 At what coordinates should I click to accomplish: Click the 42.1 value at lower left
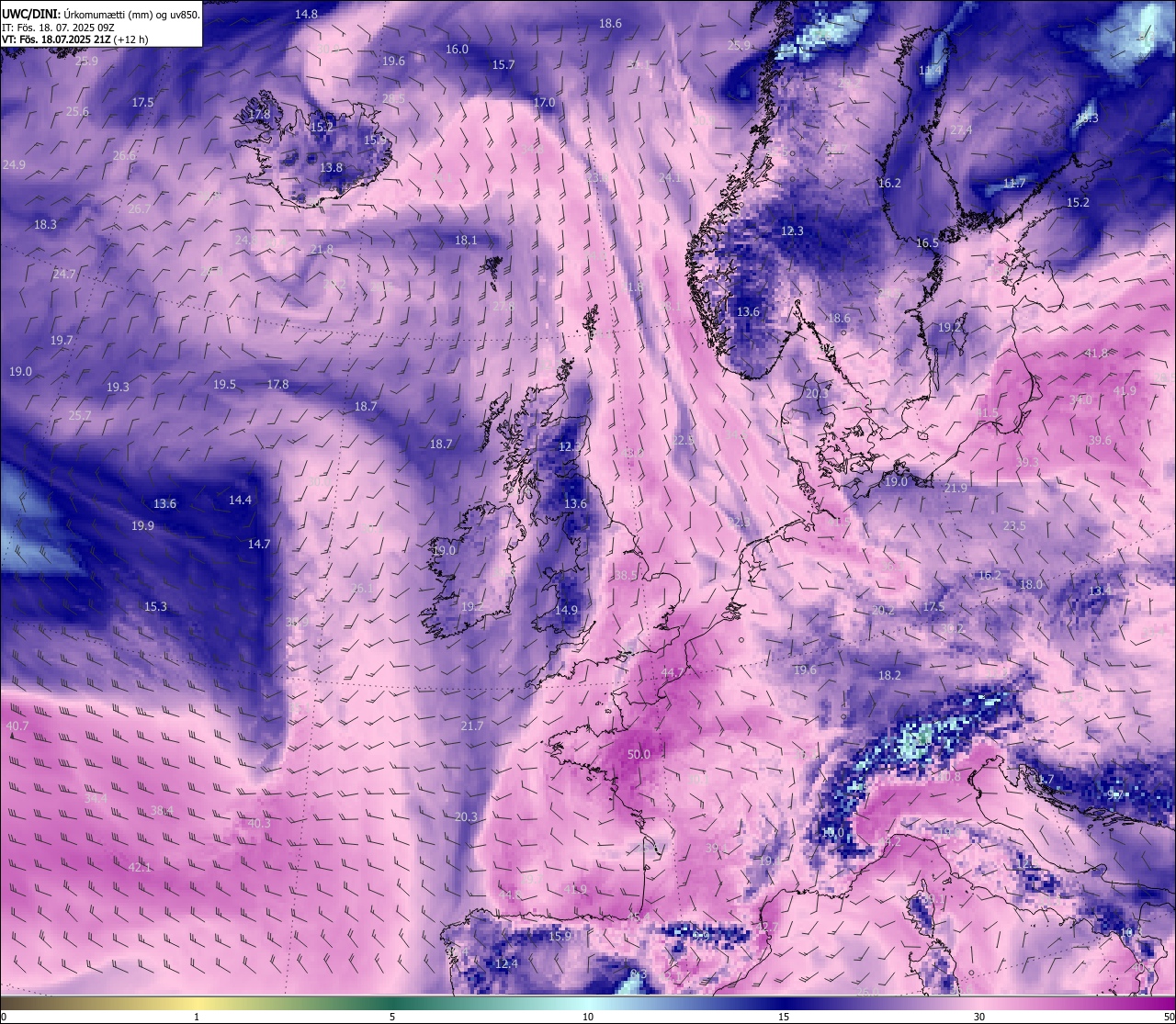[x=140, y=868]
